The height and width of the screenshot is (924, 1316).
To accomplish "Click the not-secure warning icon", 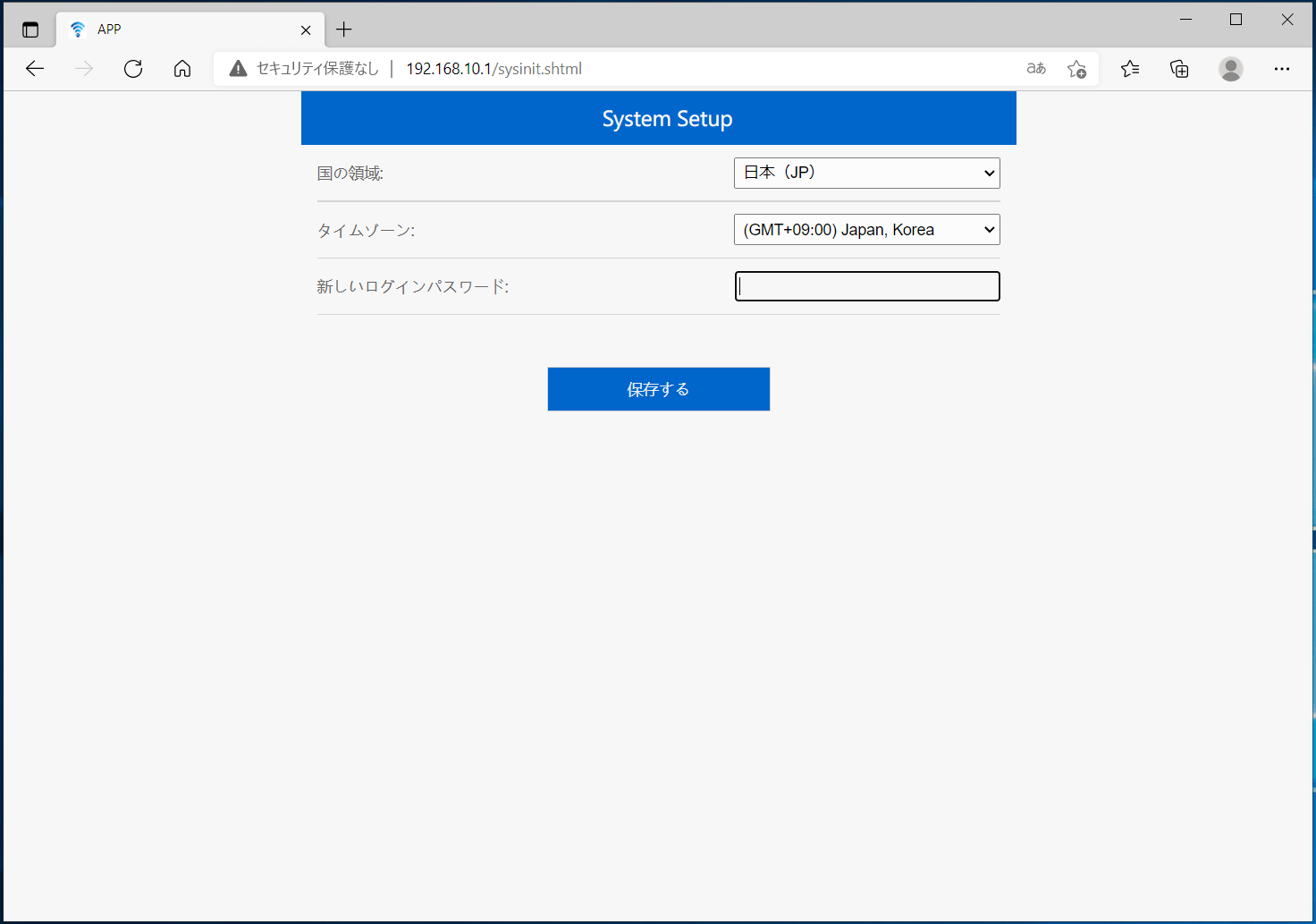I will click(x=238, y=69).
